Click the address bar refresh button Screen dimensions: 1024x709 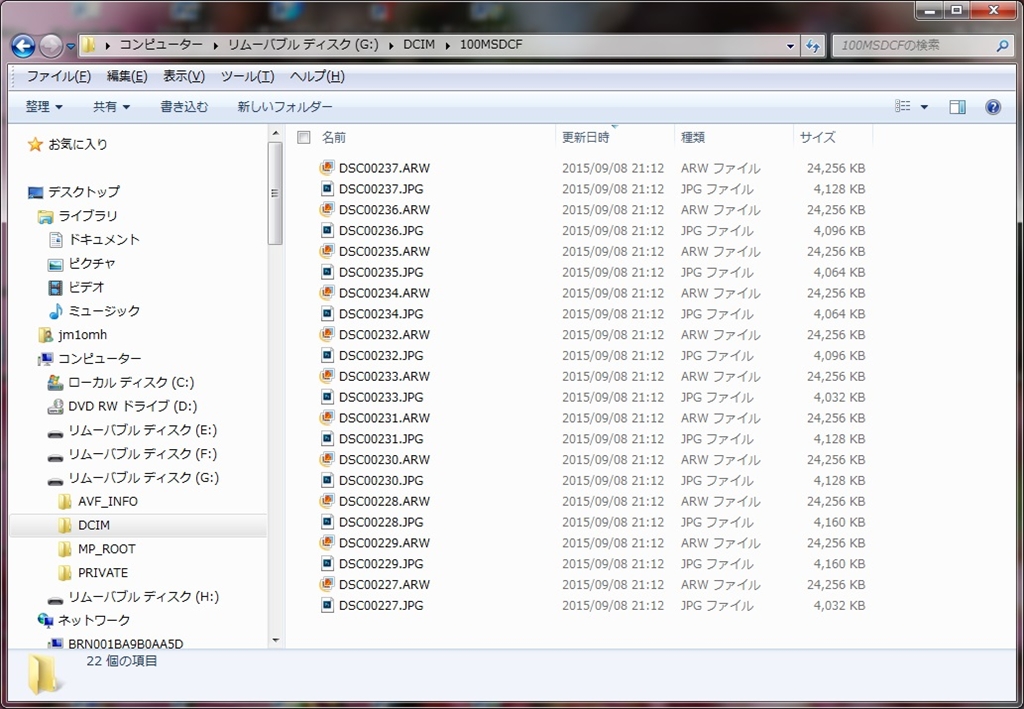pyautogui.click(x=813, y=46)
